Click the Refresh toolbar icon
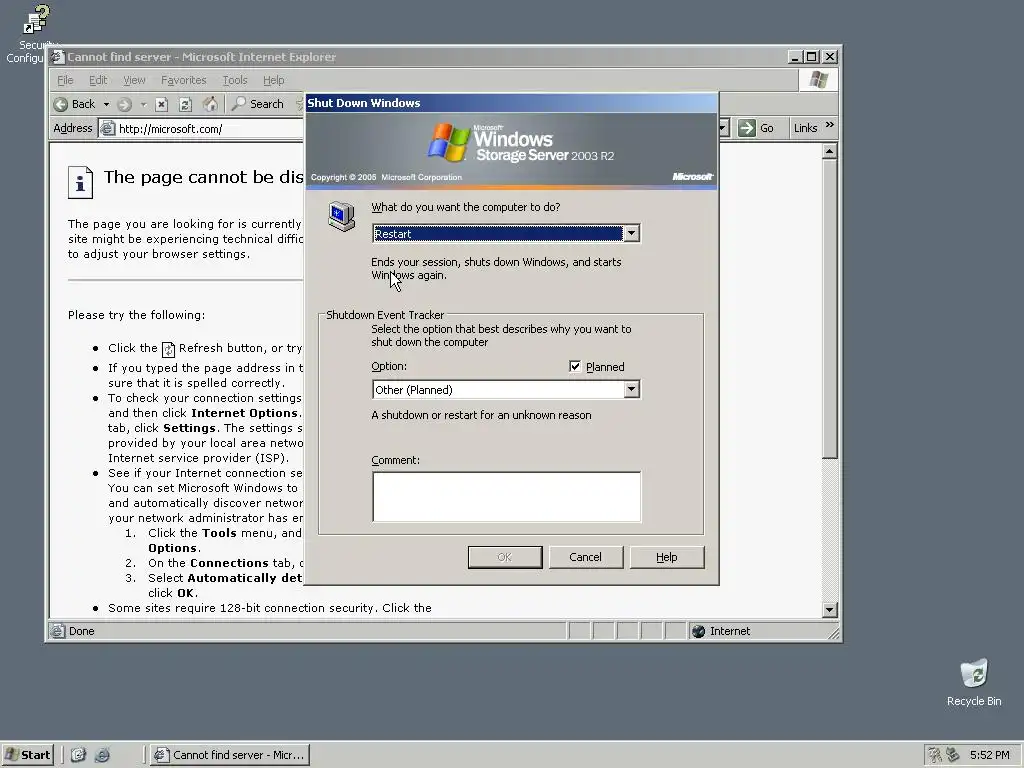Image resolution: width=1024 pixels, height=768 pixels. tap(185, 104)
